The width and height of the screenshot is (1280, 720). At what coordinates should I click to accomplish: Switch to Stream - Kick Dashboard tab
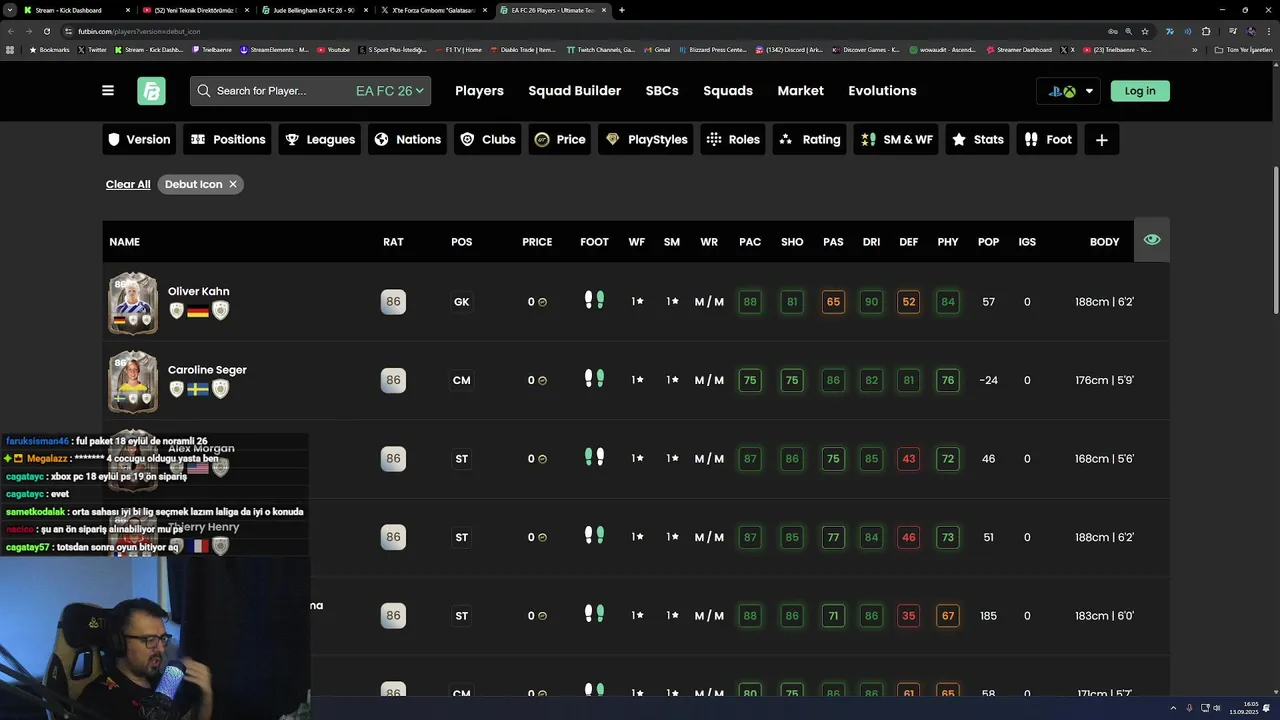click(x=75, y=10)
